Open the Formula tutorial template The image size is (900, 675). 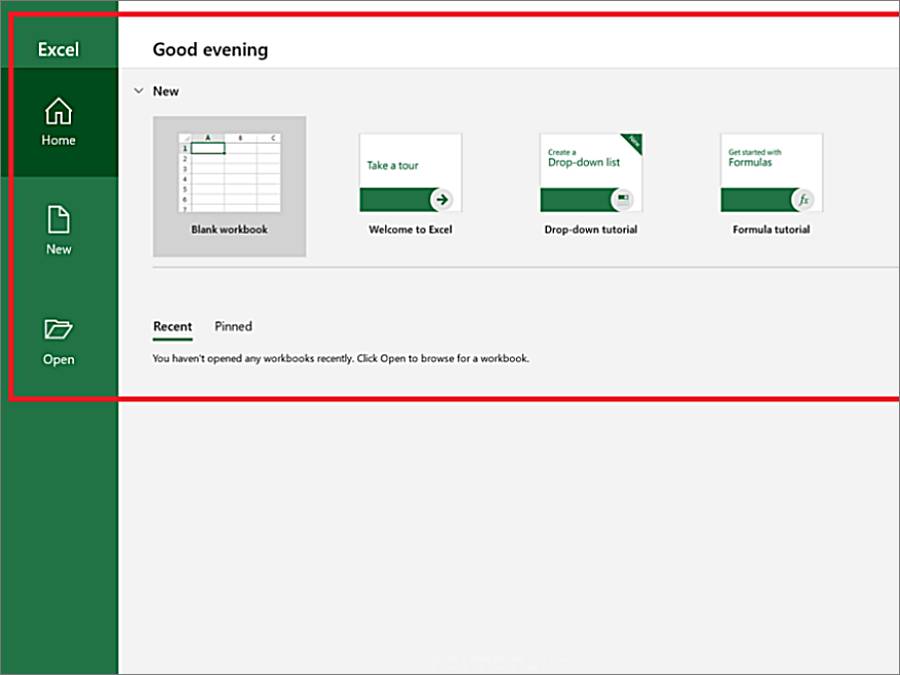click(771, 185)
